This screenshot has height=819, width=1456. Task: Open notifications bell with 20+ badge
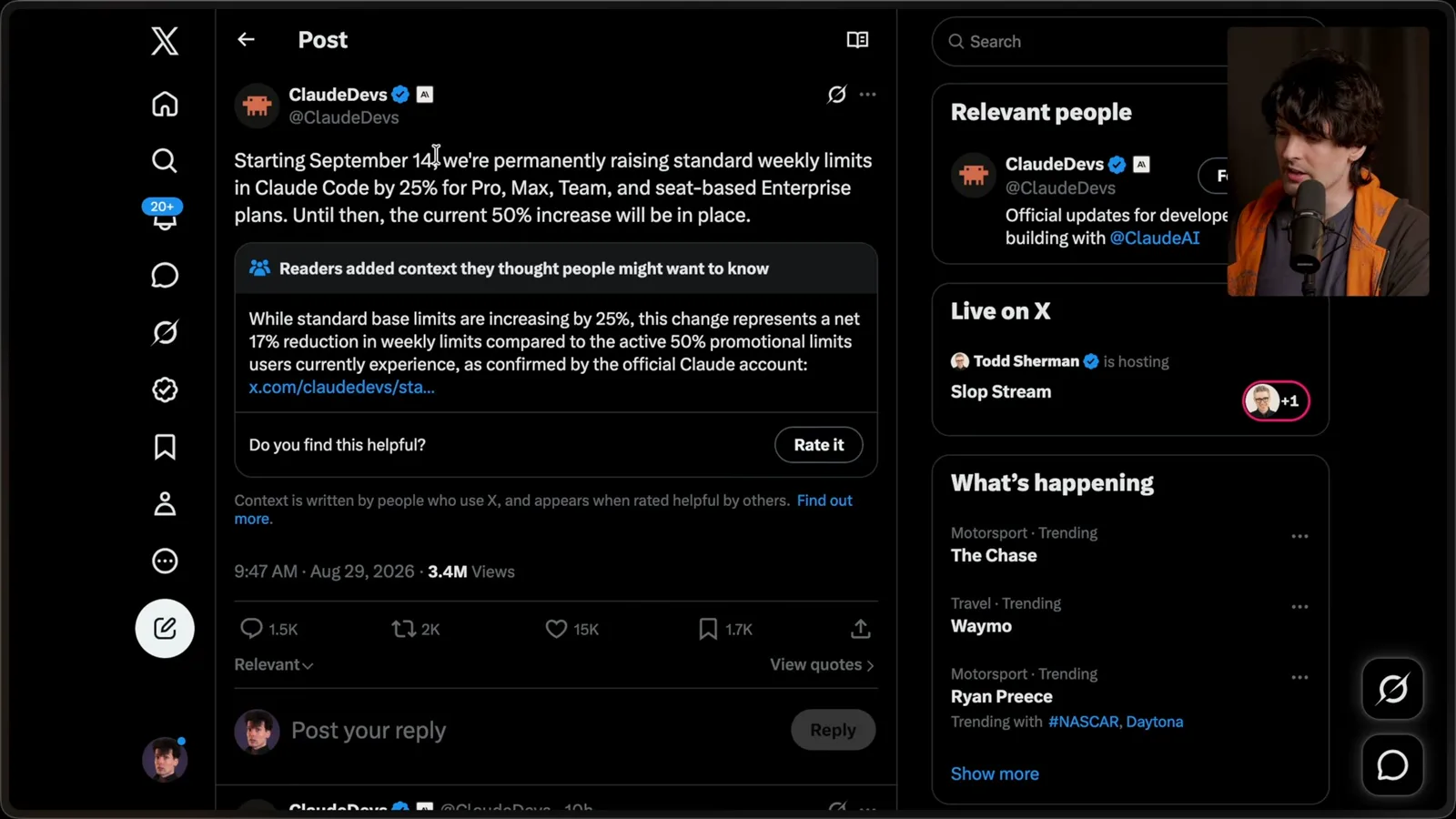pos(164,216)
